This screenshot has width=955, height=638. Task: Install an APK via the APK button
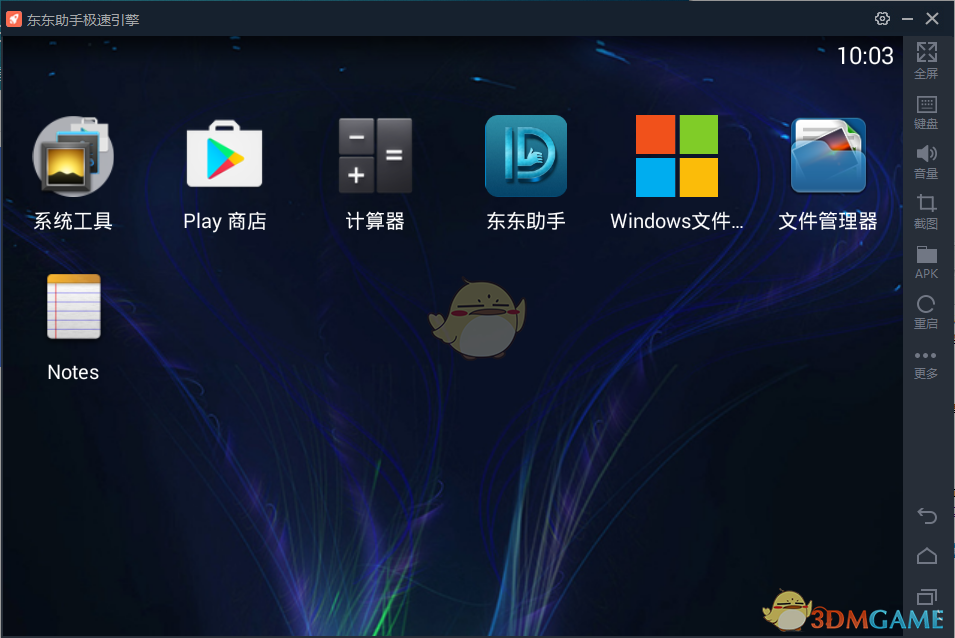(926, 262)
